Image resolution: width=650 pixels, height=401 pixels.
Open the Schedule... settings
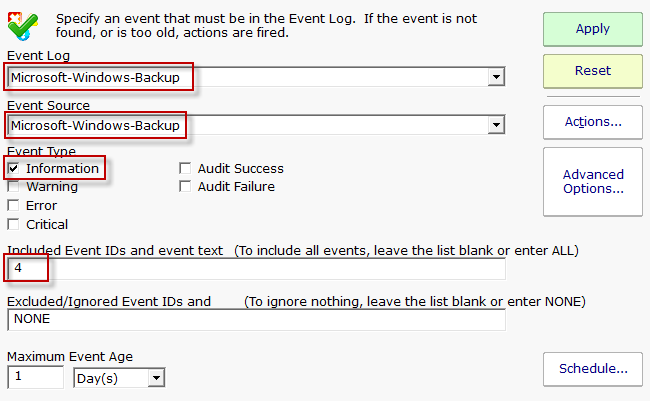pyautogui.click(x=593, y=368)
